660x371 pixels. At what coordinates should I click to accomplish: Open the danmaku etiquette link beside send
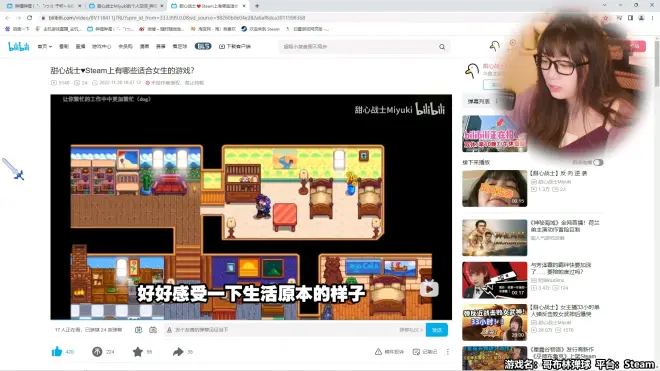click(x=411, y=330)
